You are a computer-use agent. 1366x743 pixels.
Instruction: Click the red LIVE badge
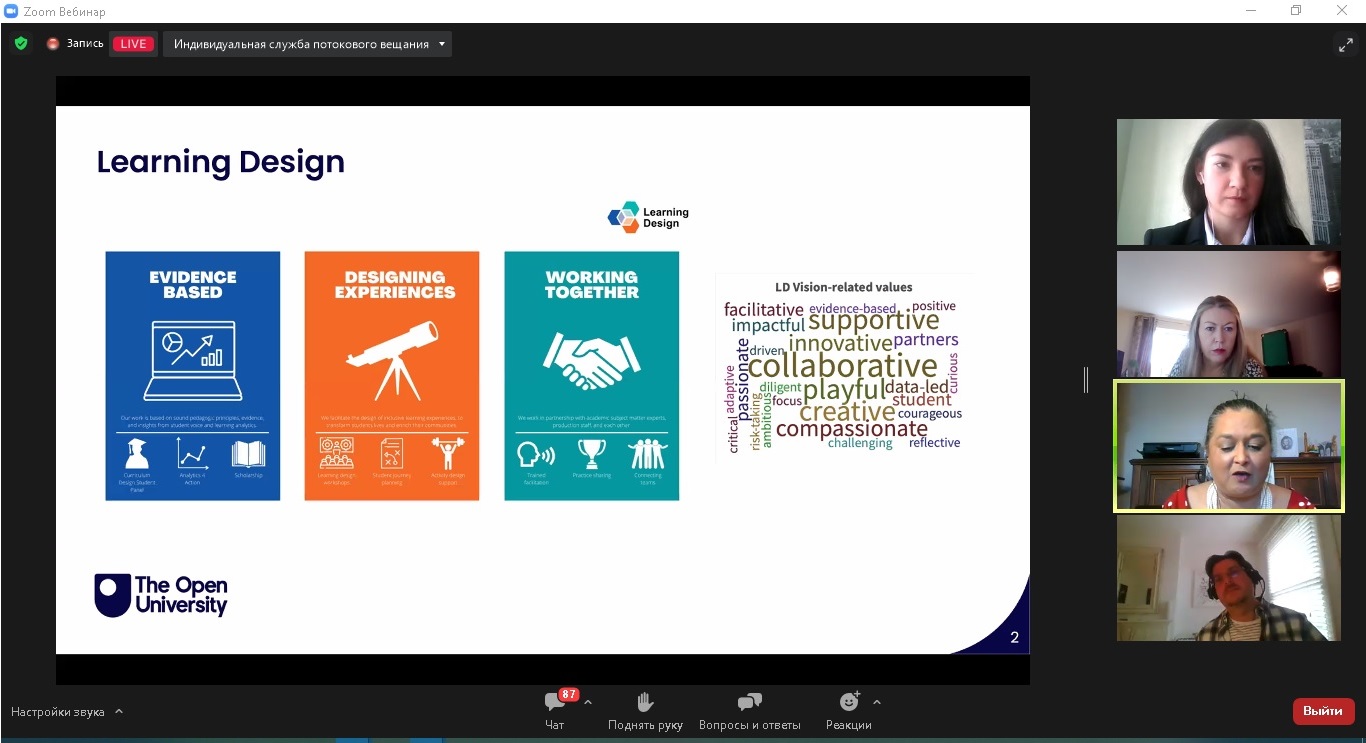pos(133,44)
